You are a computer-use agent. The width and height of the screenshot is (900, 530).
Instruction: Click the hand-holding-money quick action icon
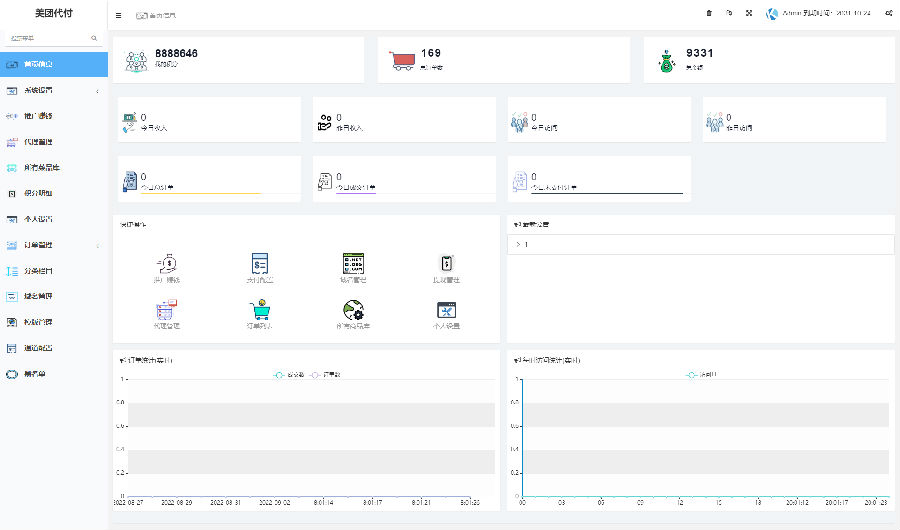coord(167,264)
